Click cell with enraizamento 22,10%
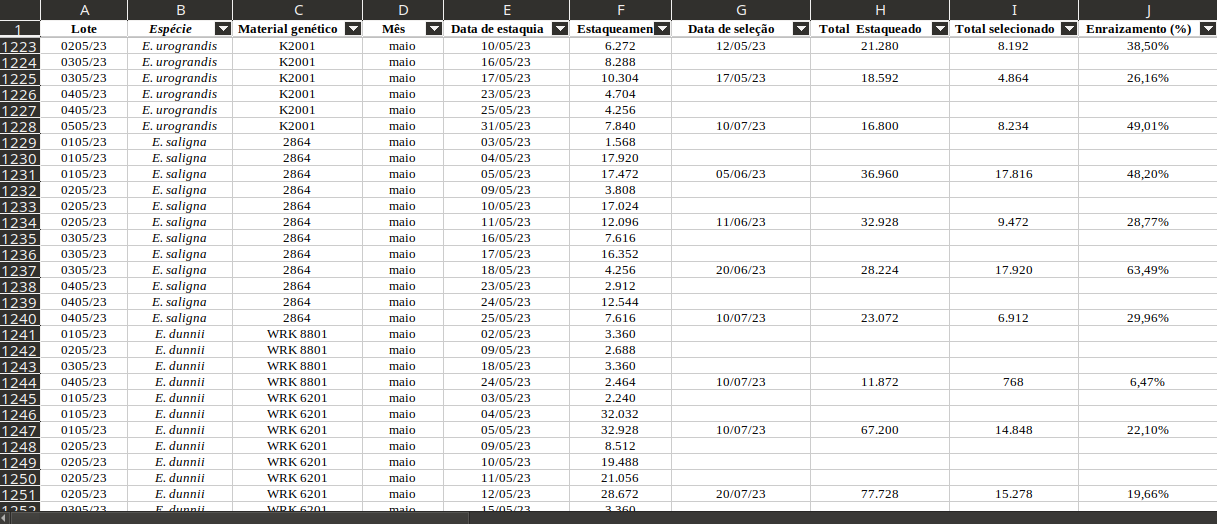Viewport: 1217px width, 524px height. pos(1148,430)
